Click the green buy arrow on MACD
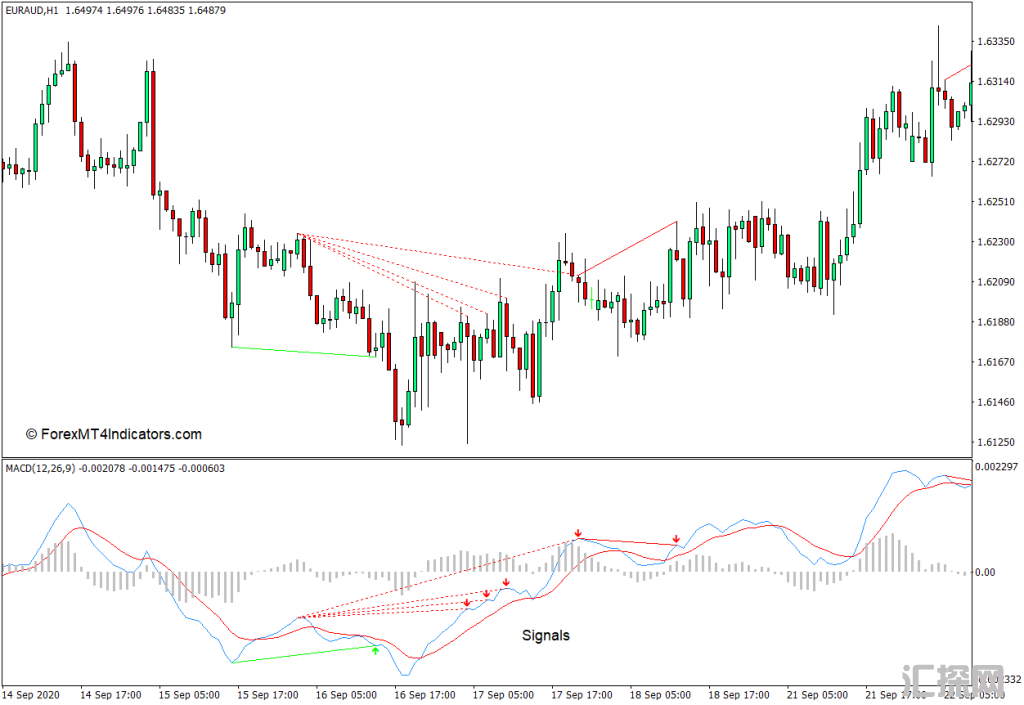Screen dimensions: 1024x705 point(376,650)
